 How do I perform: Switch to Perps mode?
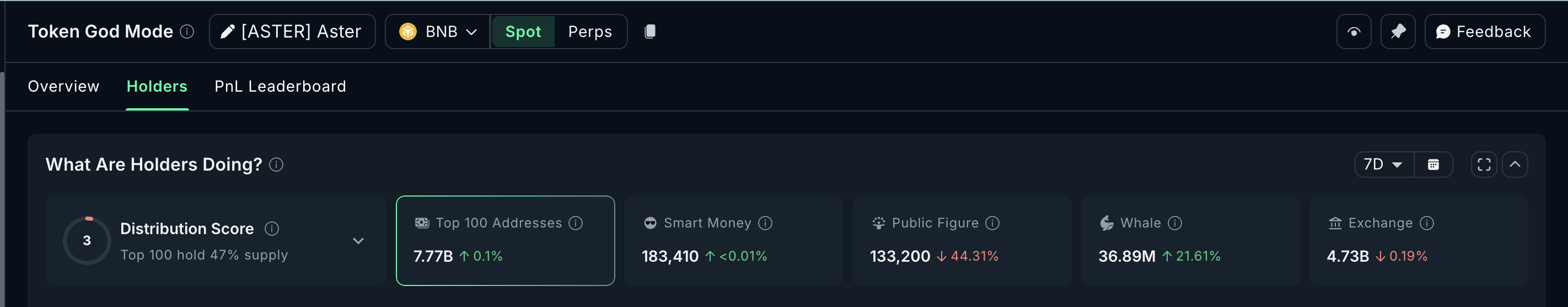pyautogui.click(x=589, y=31)
